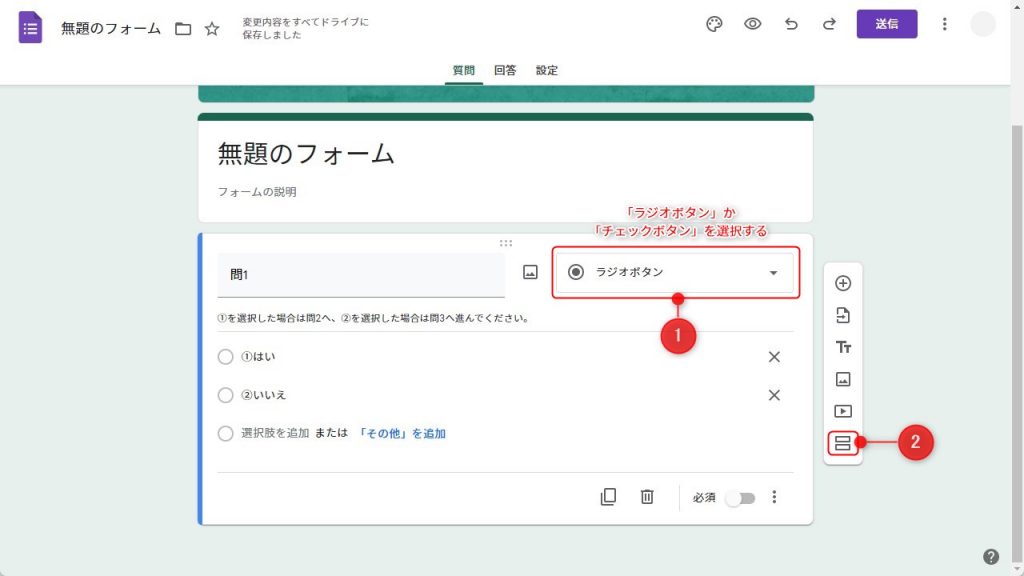Screen dimensions: 1024x576
Task: Click 「その他」を追加 link
Action: tap(402, 434)
